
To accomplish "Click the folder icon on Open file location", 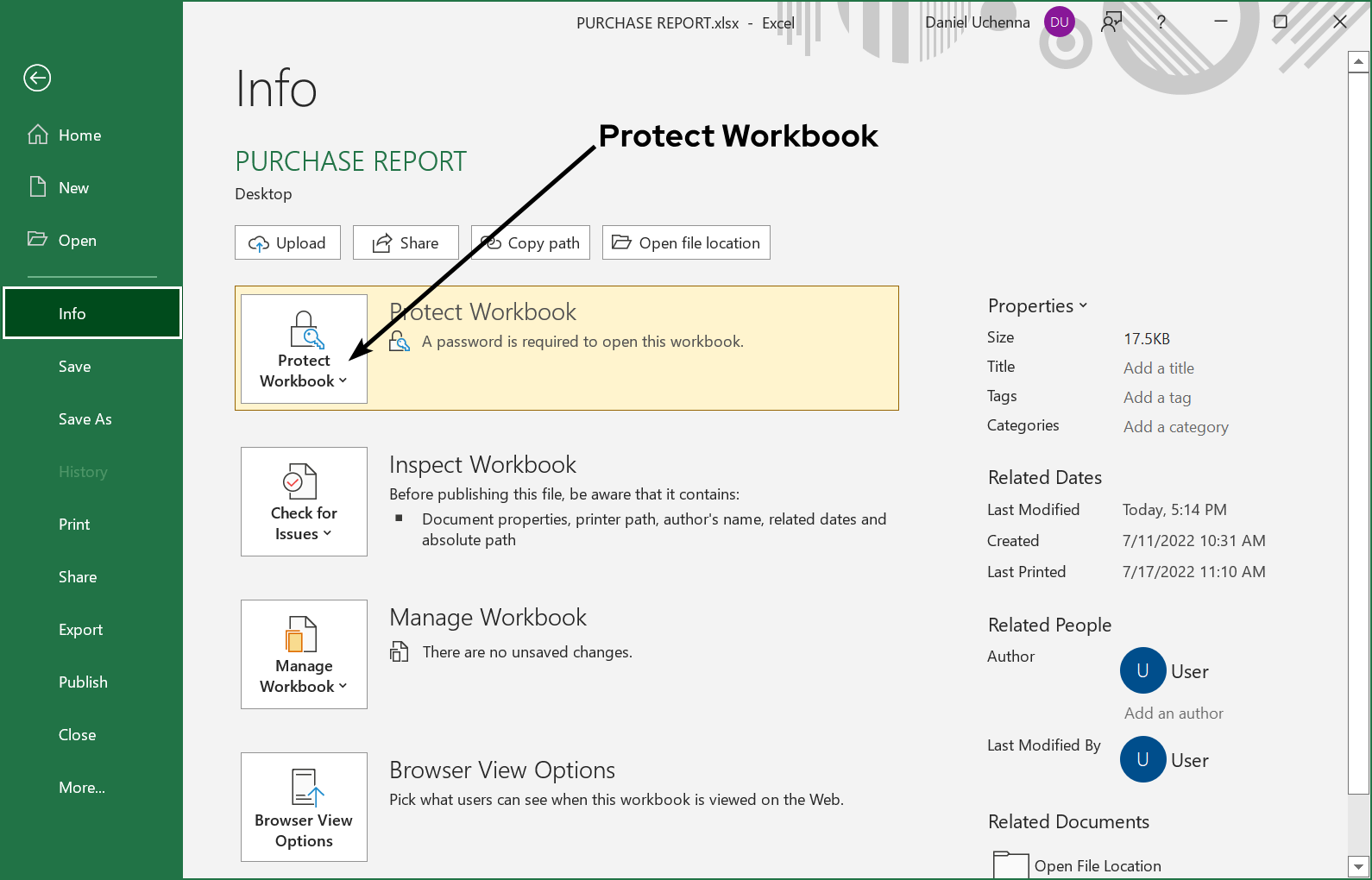I will pos(621,242).
